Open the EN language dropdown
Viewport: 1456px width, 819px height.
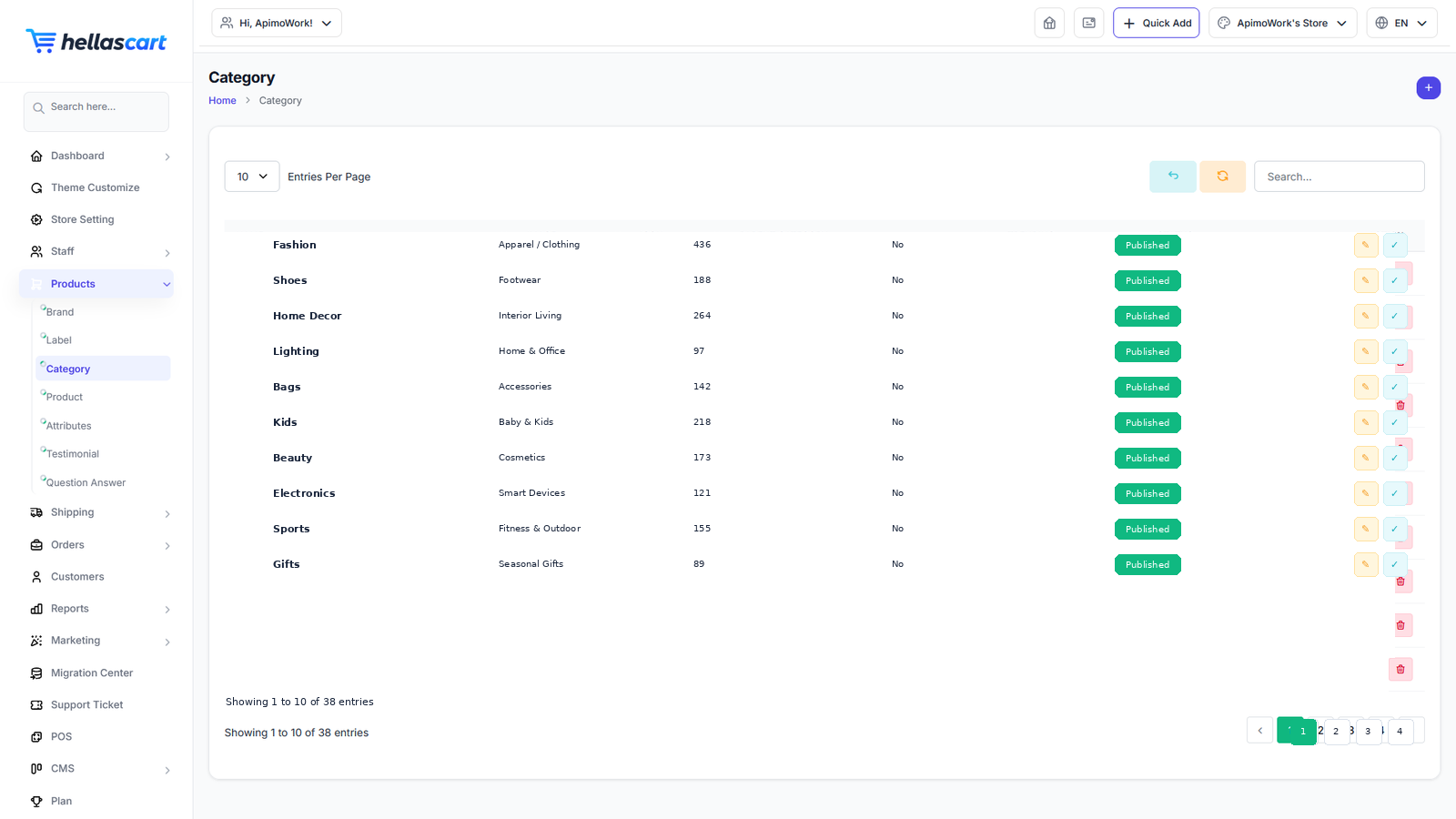tap(1401, 23)
